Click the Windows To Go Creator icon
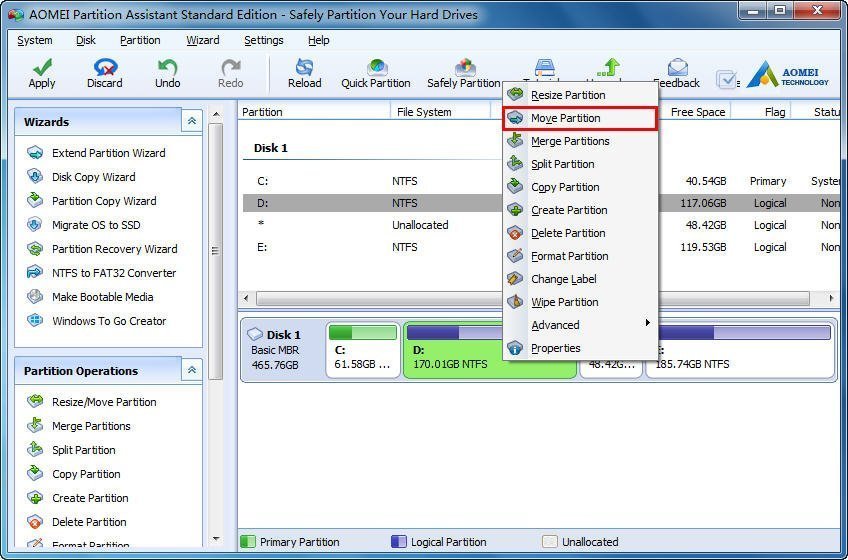This screenshot has height=560, width=848. pyautogui.click(x=35, y=320)
